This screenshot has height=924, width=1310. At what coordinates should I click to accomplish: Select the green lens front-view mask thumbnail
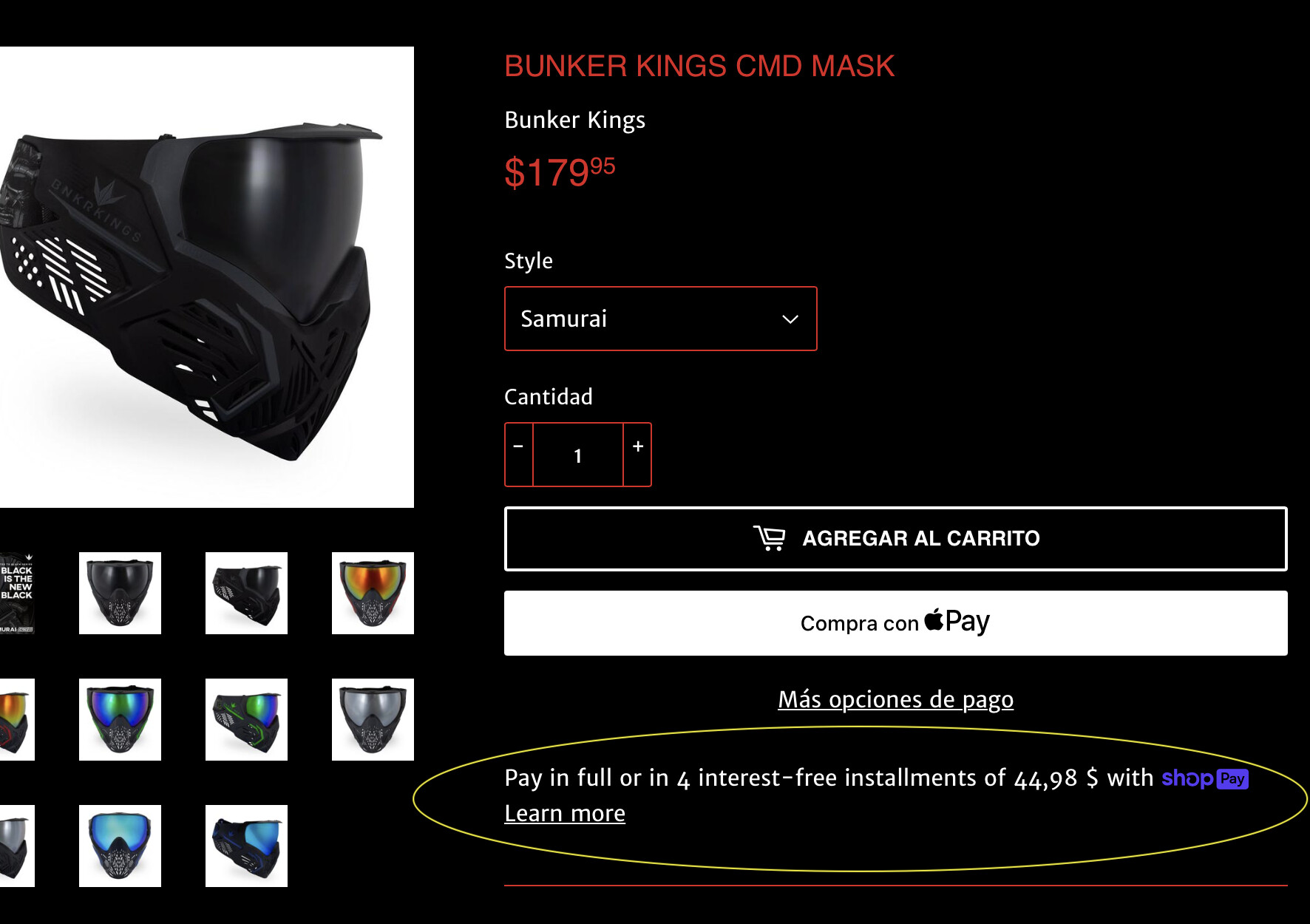120,719
